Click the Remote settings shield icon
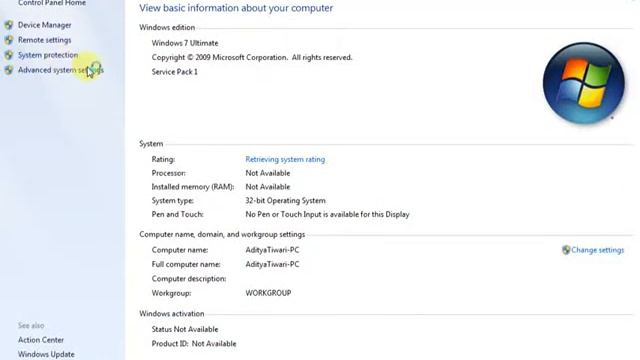 (9, 40)
